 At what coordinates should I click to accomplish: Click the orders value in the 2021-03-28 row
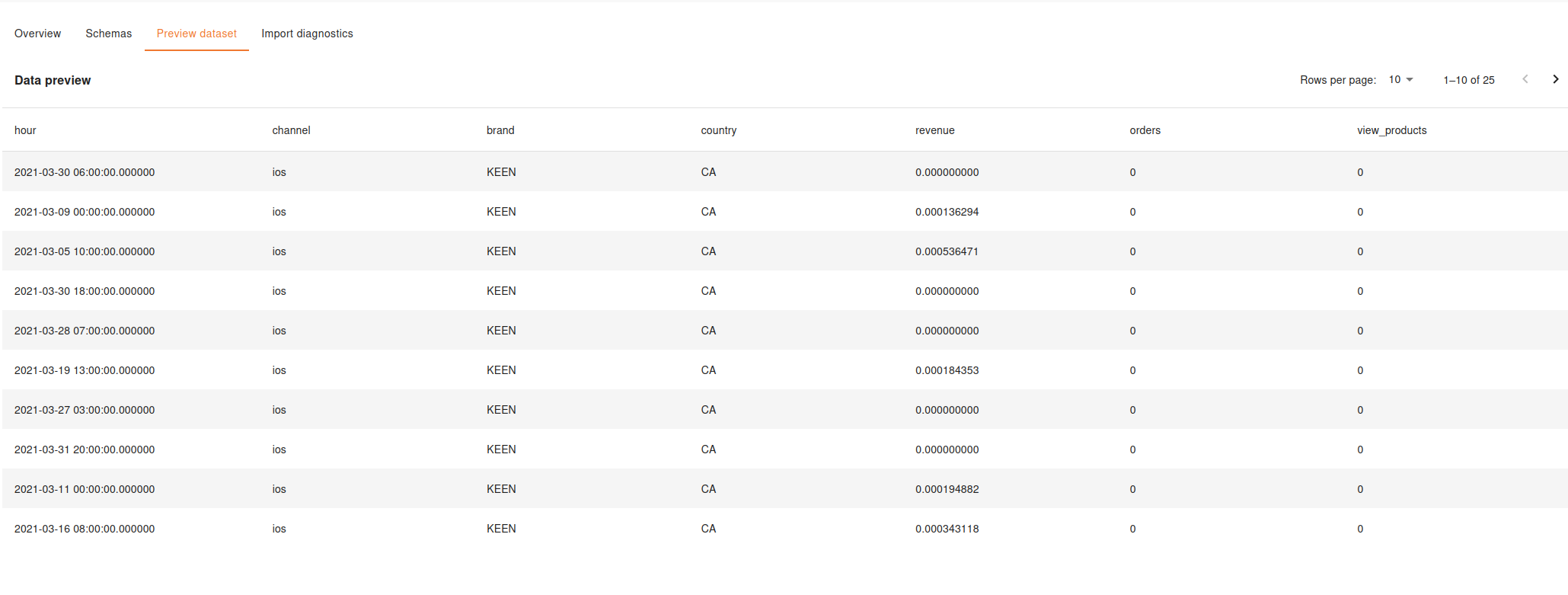coord(1132,331)
